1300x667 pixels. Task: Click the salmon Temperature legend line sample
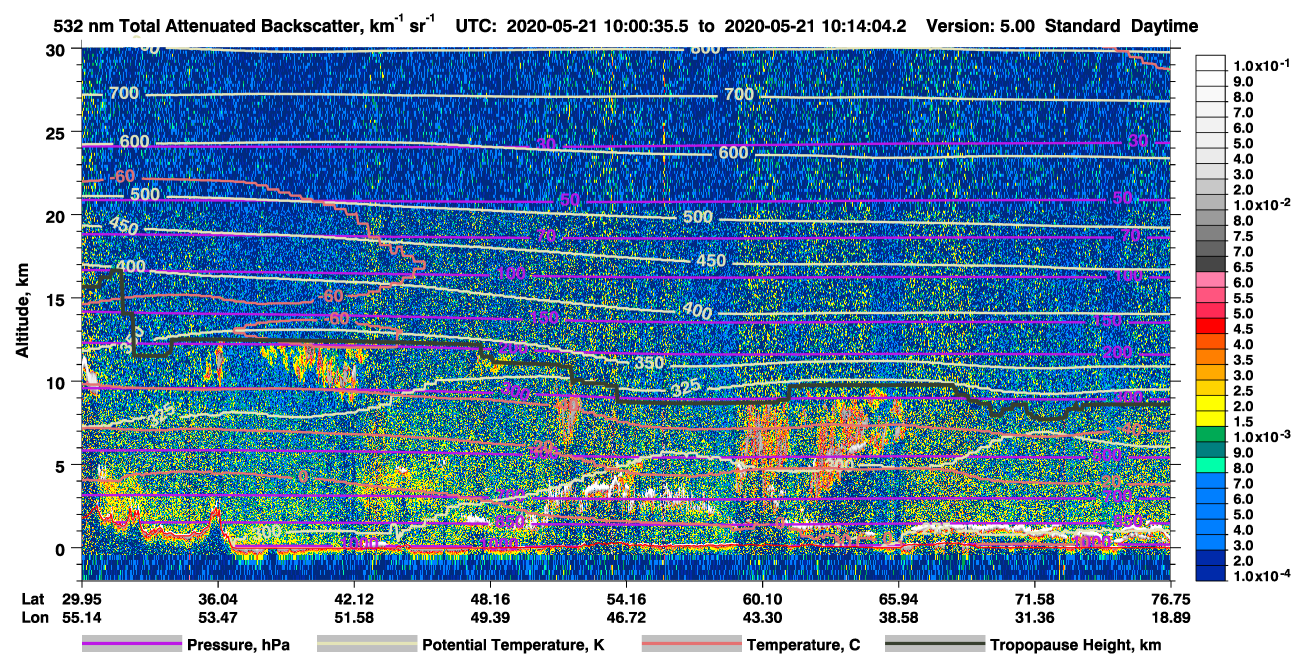[x=690, y=645]
